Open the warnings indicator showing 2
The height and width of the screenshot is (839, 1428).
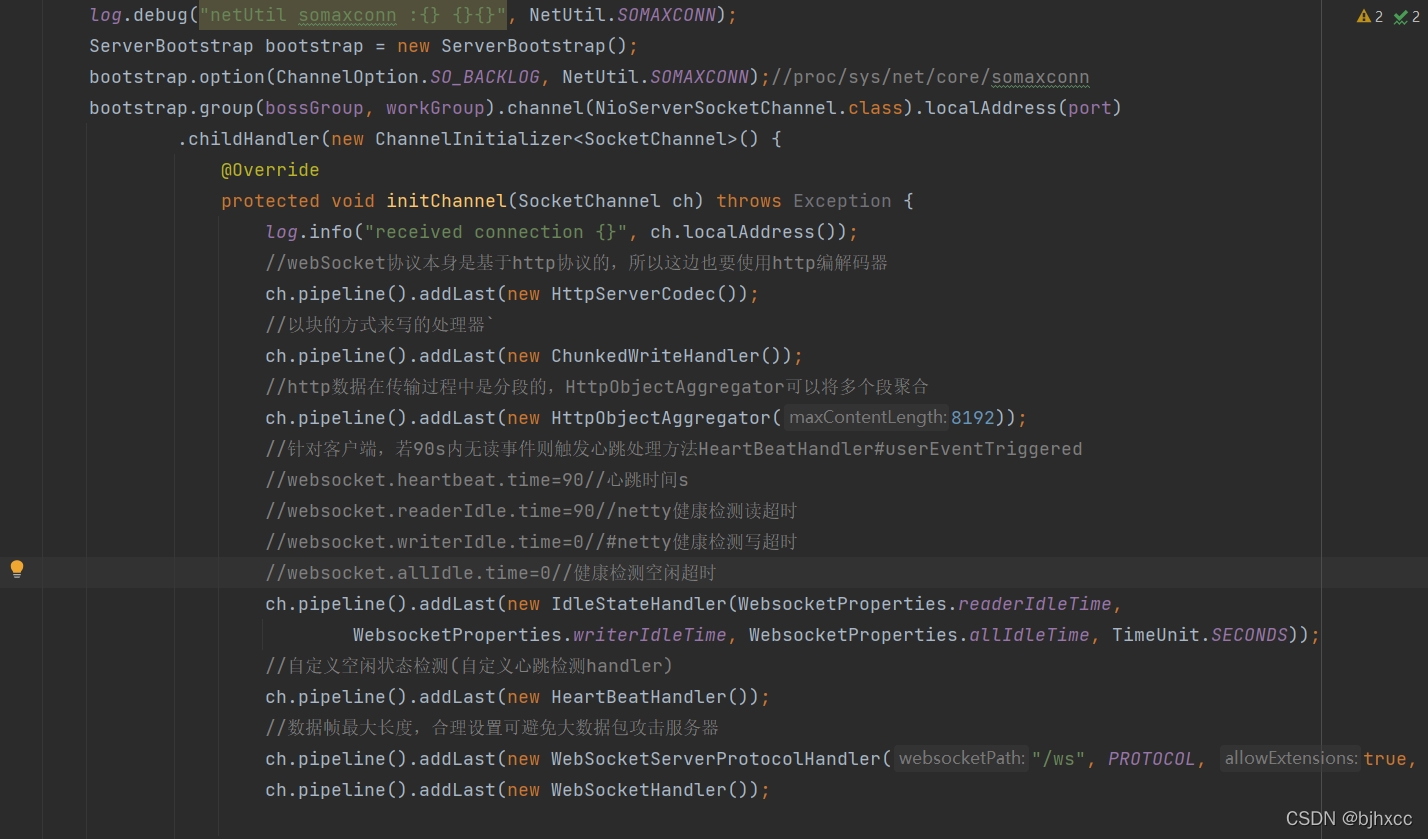[x=1370, y=16]
